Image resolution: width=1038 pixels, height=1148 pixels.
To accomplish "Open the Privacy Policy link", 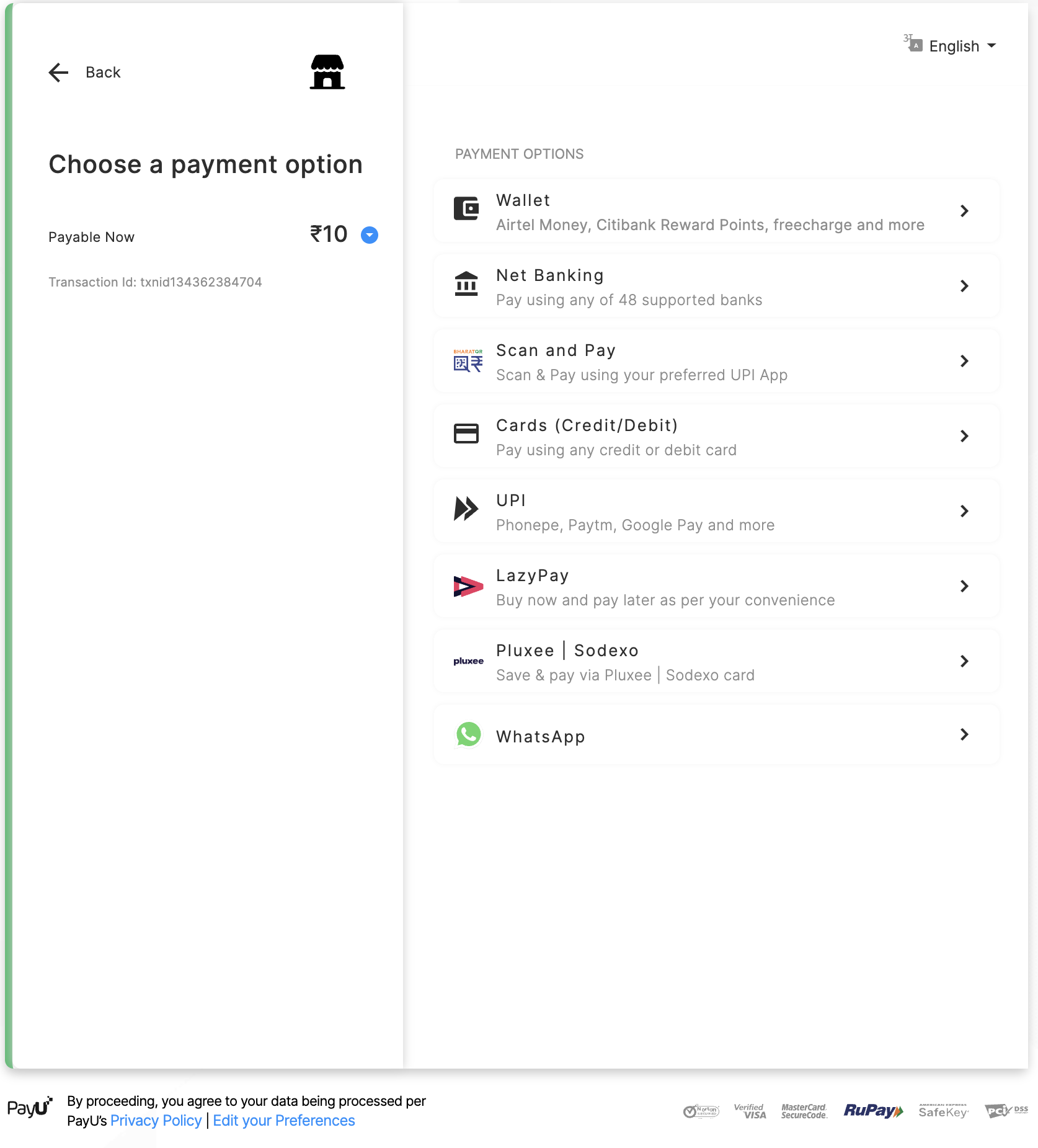I will 156,1121.
